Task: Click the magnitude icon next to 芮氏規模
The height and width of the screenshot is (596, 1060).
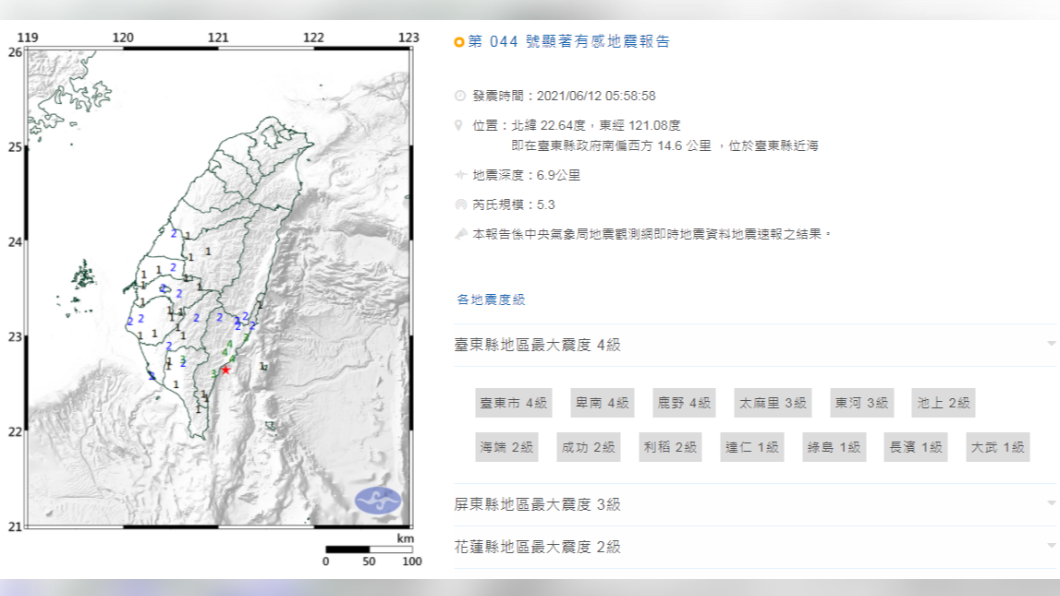Action: [x=460, y=204]
